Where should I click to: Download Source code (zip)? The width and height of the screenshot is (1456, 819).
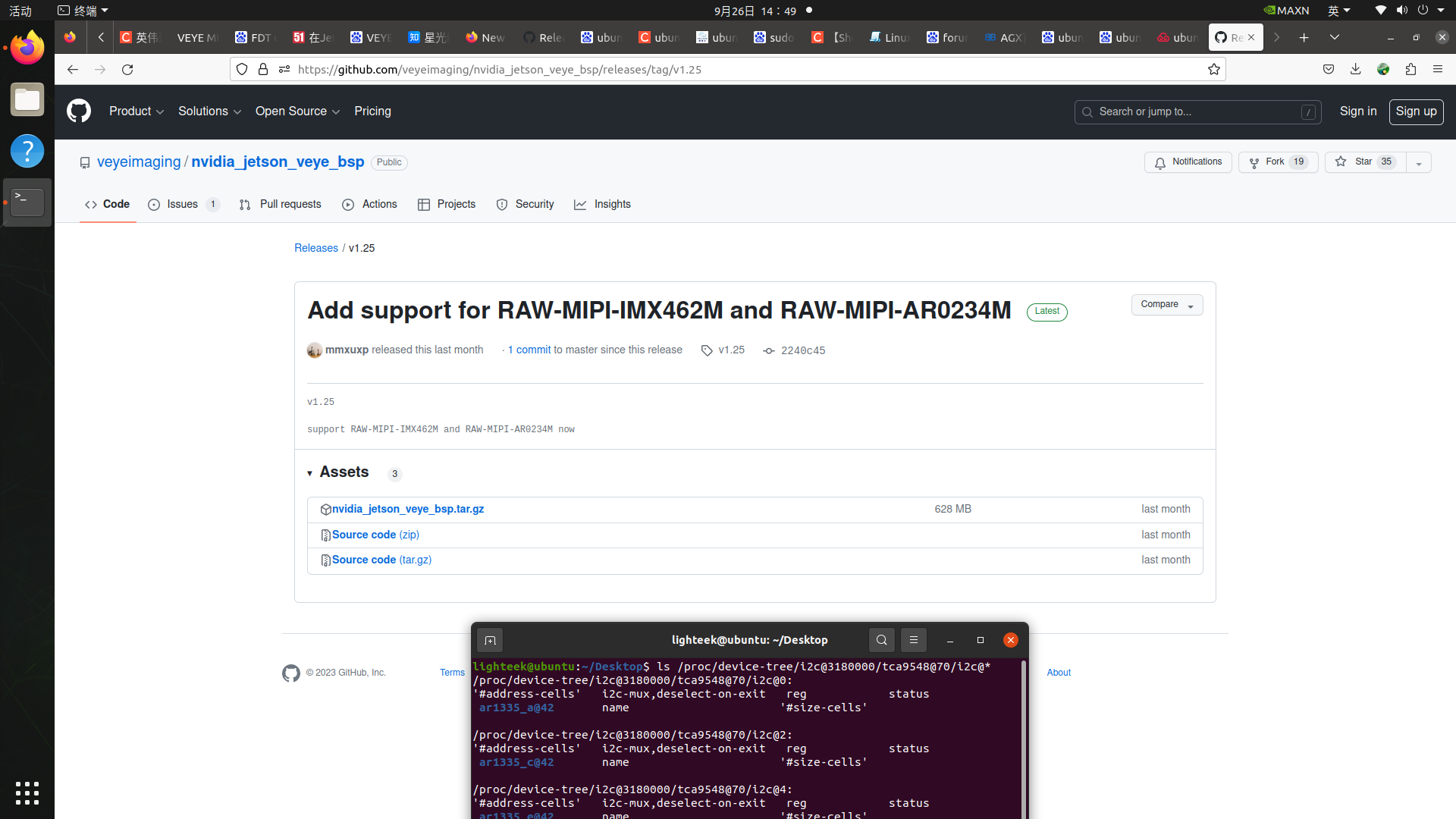pos(375,535)
